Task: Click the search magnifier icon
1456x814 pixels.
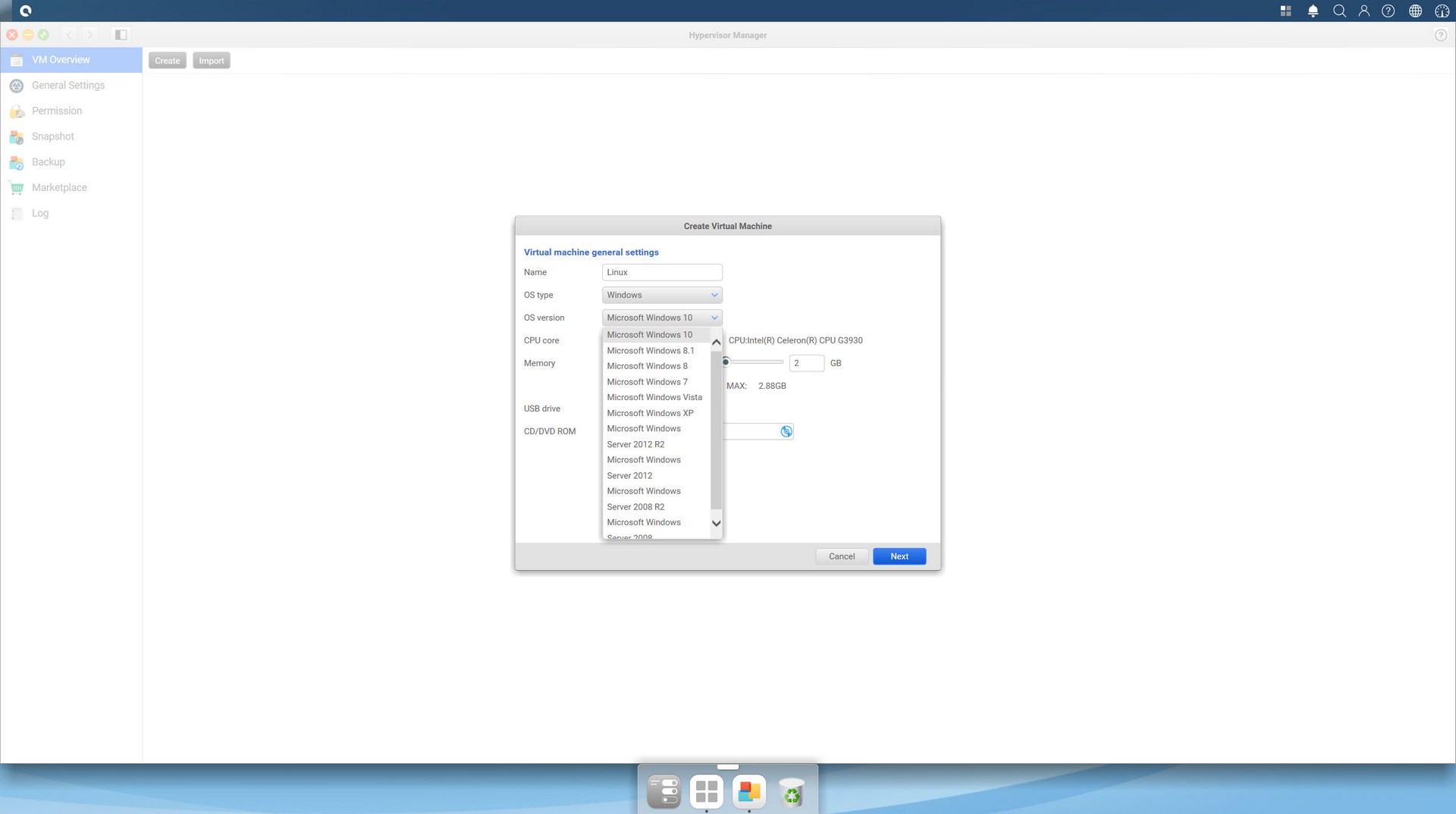Action: click(x=1339, y=11)
